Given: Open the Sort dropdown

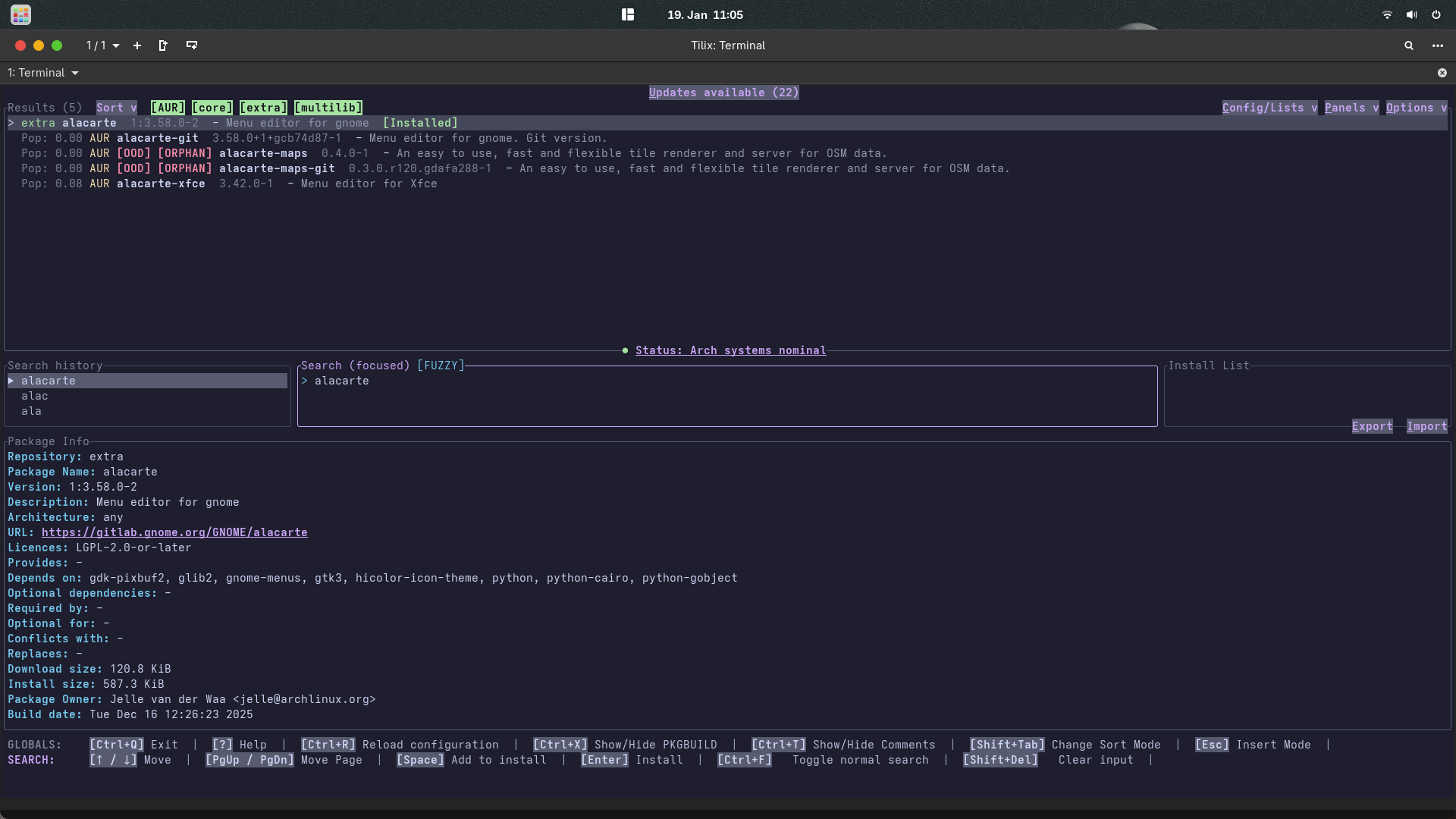Looking at the screenshot, I should [x=116, y=108].
